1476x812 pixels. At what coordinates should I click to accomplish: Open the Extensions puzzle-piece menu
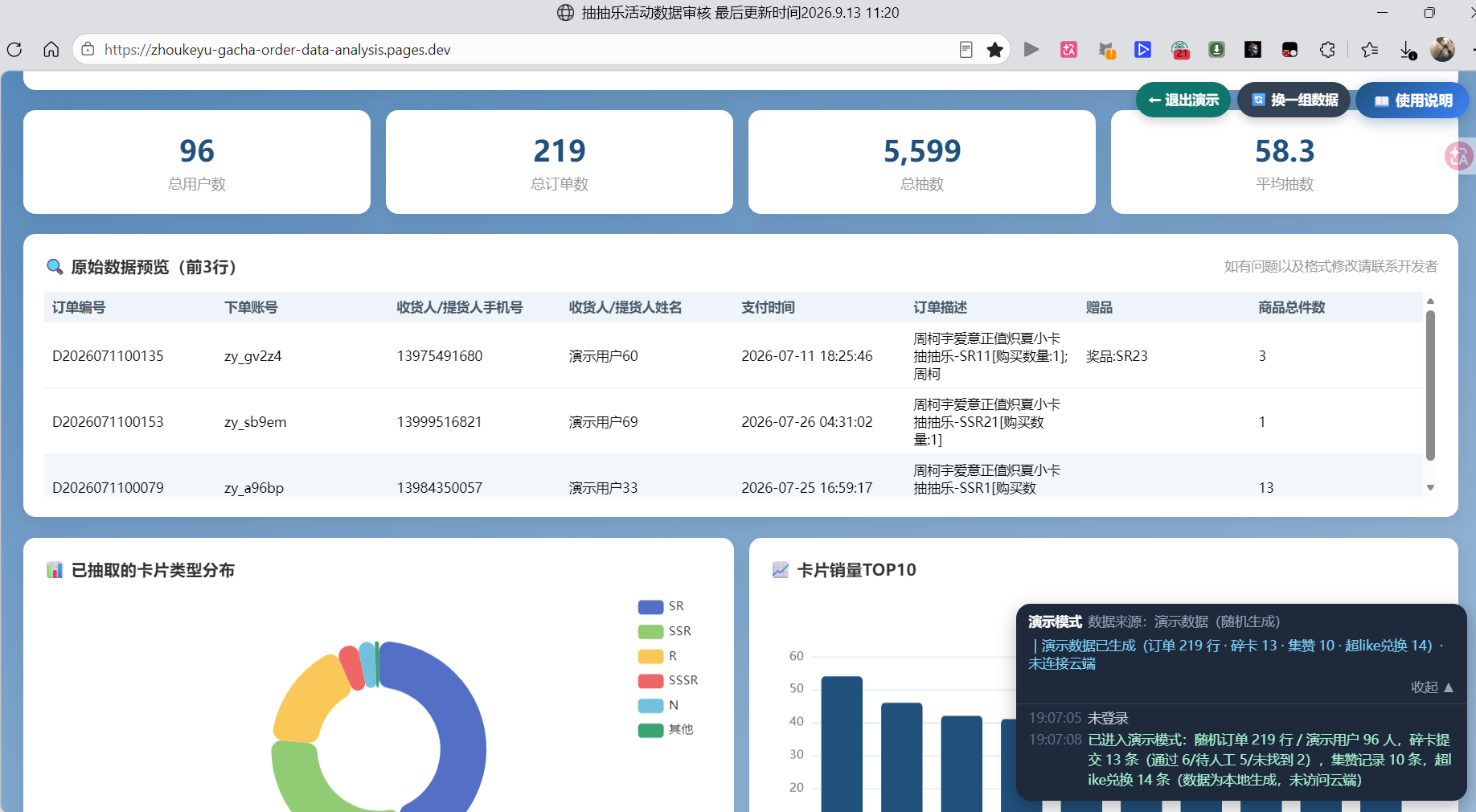(1327, 50)
